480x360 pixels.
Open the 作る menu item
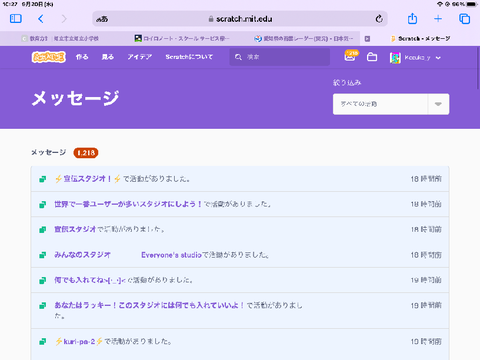point(82,57)
